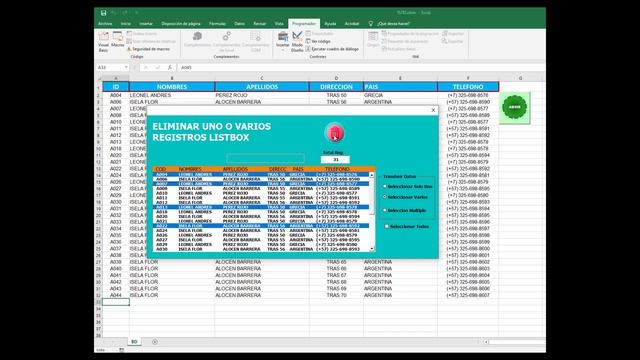
Task: Open the Insertar controls dropdown in the ribbon
Action: (282, 42)
